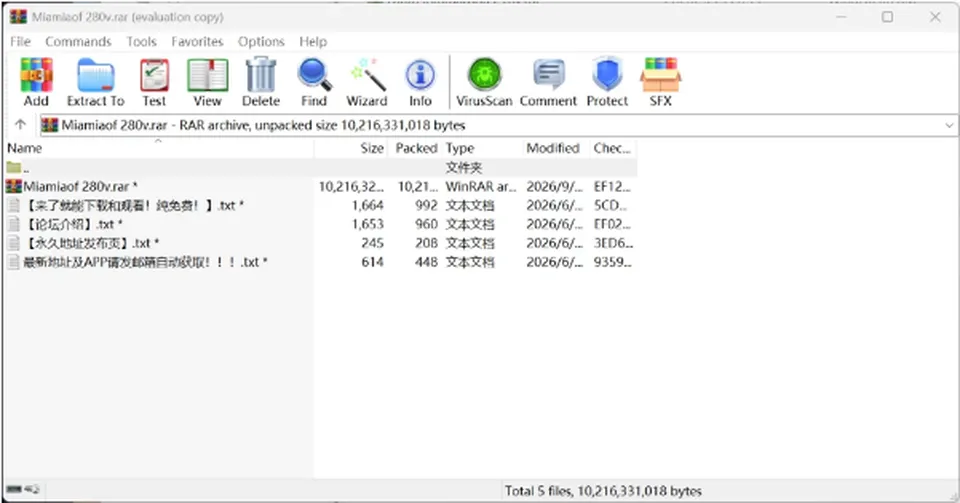Expand the archive path dropdown

(x=949, y=125)
